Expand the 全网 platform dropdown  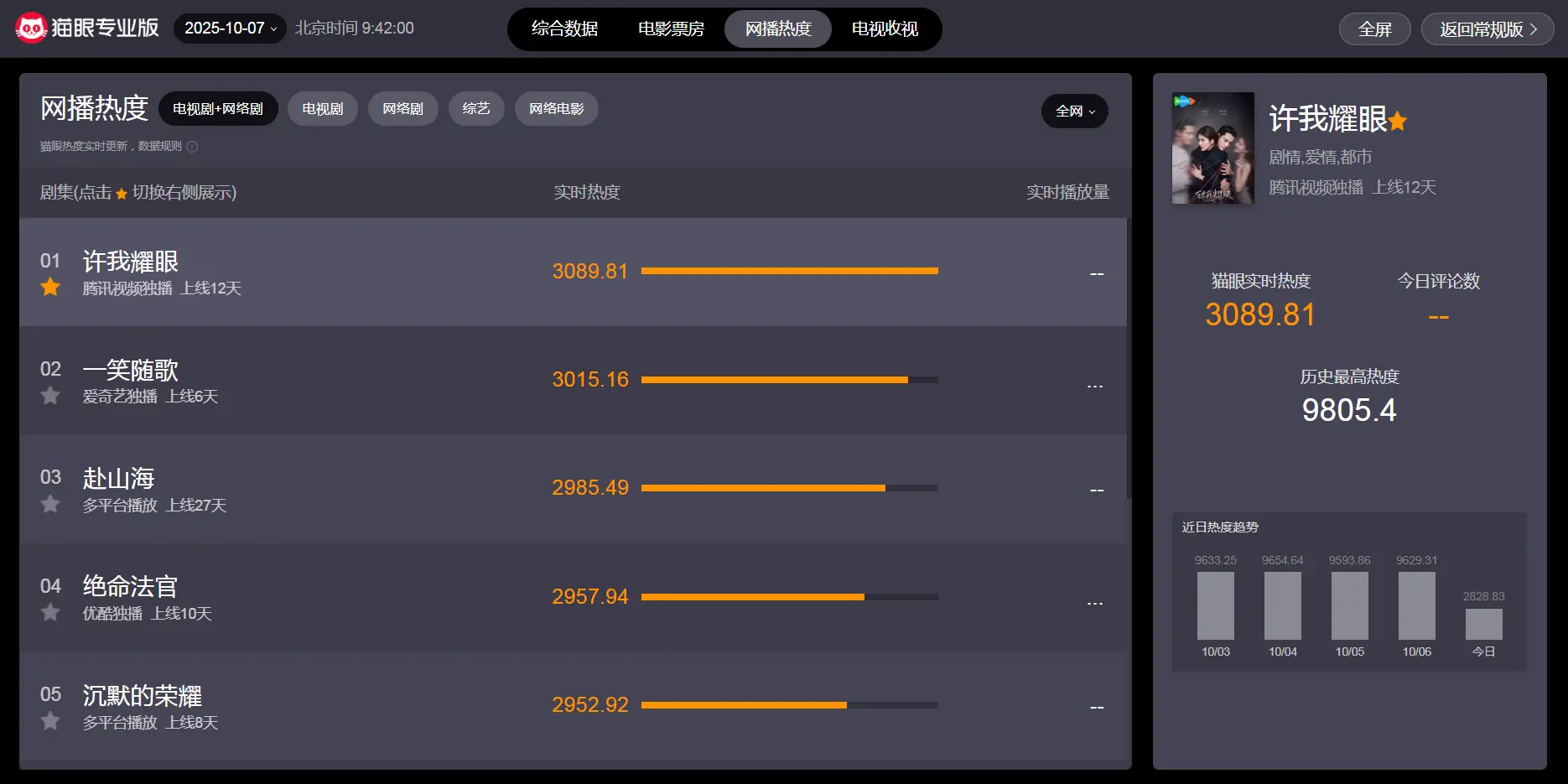tap(1074, 112)
